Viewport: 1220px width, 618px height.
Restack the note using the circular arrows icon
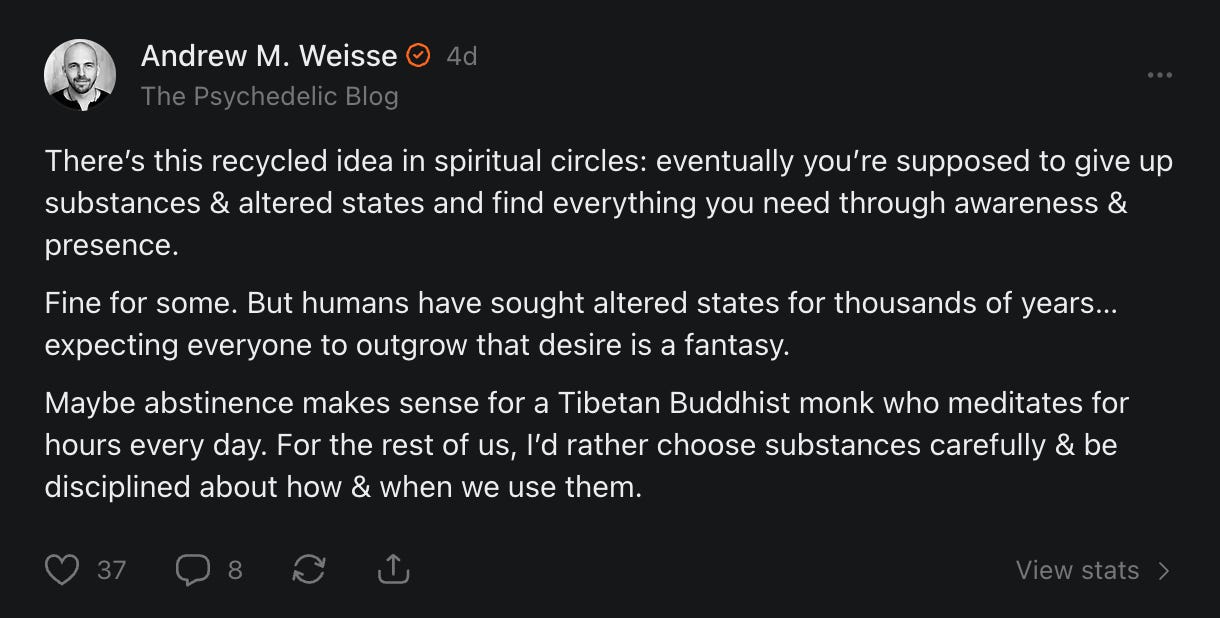click(x=308, y=570)
